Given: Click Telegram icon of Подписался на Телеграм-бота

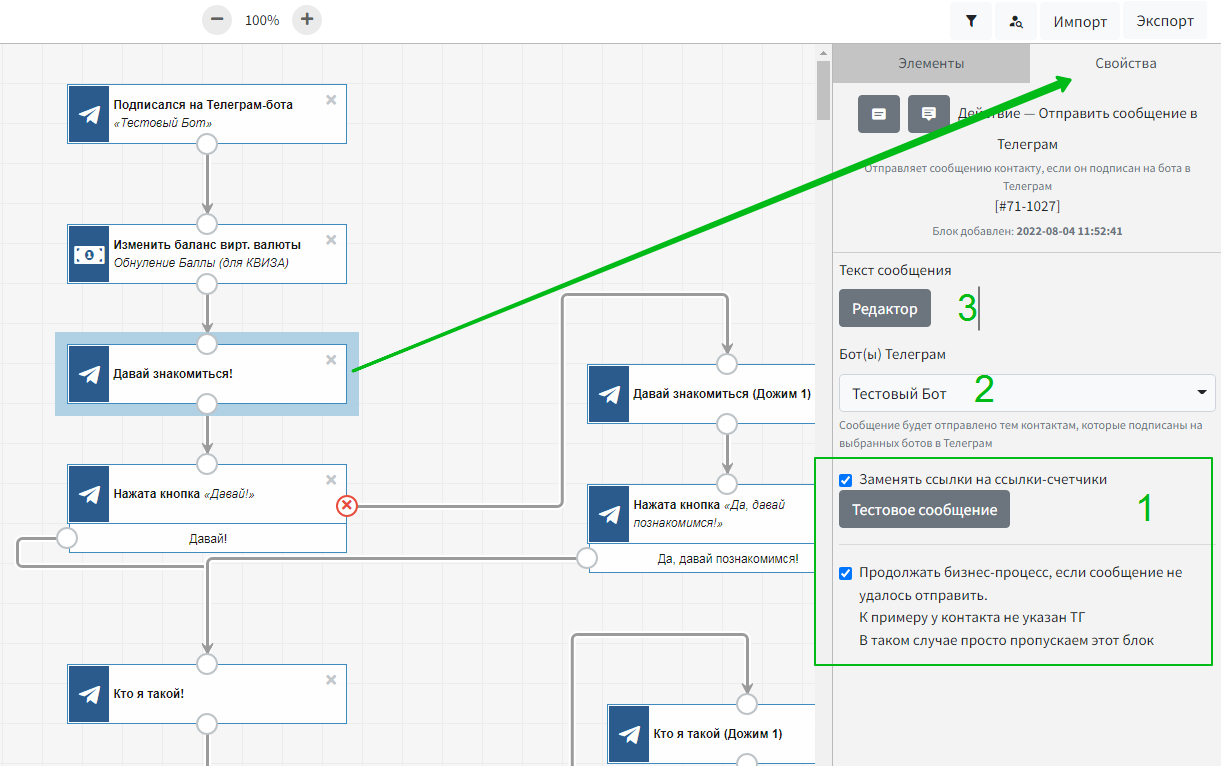Looking at the screenshot, I should [x=89, y=114].
